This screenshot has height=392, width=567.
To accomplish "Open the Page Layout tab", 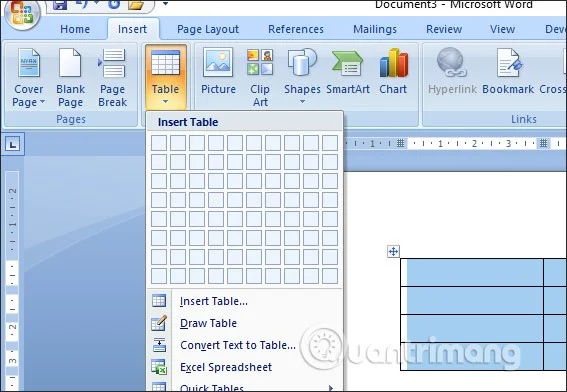I will 208,29.
